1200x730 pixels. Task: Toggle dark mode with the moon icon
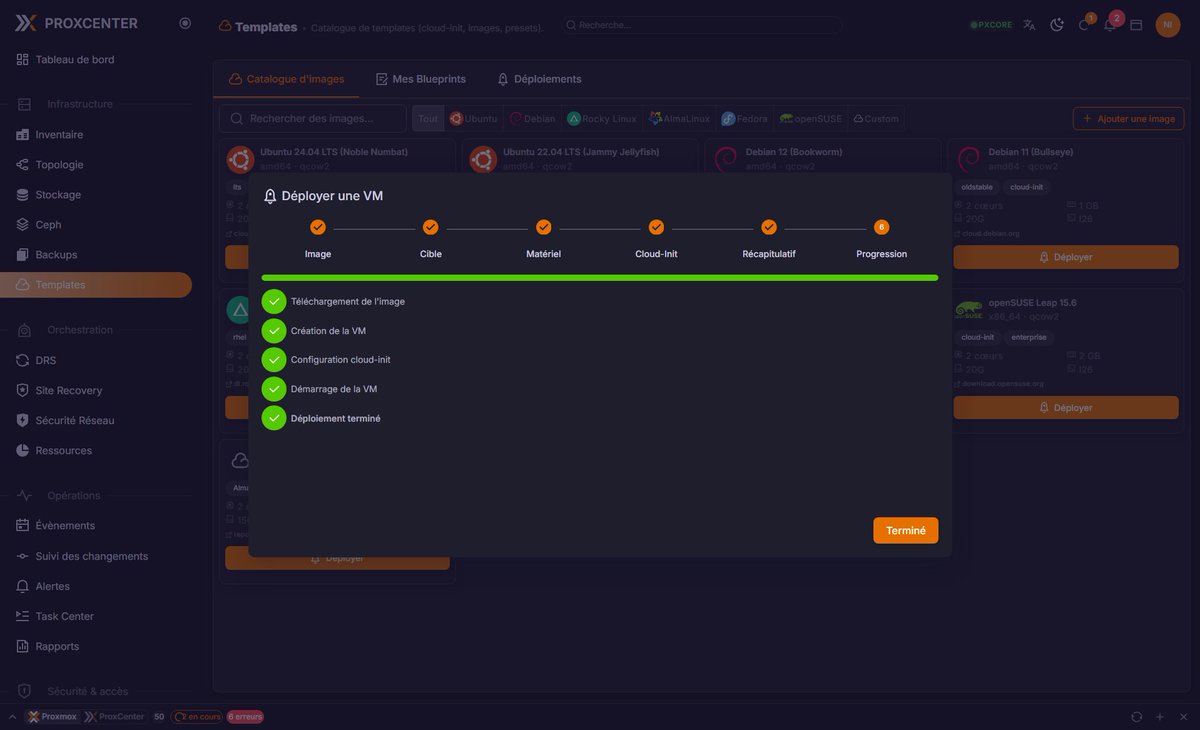point(1057,25)
